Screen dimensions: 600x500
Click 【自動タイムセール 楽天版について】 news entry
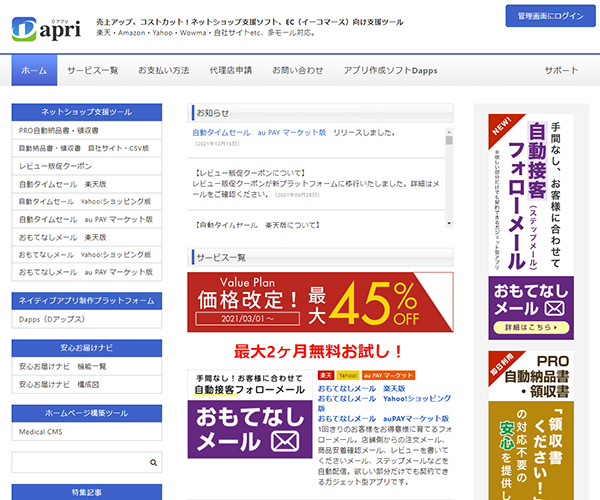click(257, 225)
